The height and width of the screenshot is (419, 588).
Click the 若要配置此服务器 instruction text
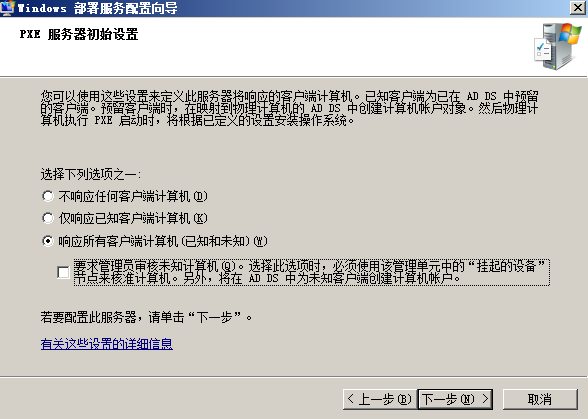(146, 317)
